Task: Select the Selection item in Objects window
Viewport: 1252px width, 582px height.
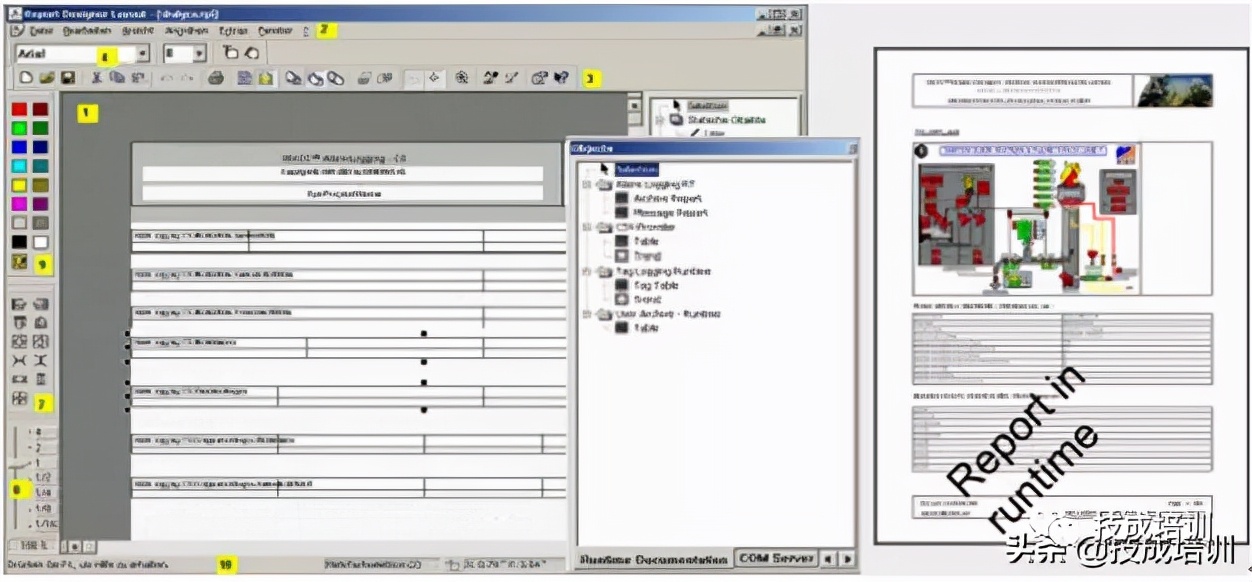Action: (x=637, y=170)
